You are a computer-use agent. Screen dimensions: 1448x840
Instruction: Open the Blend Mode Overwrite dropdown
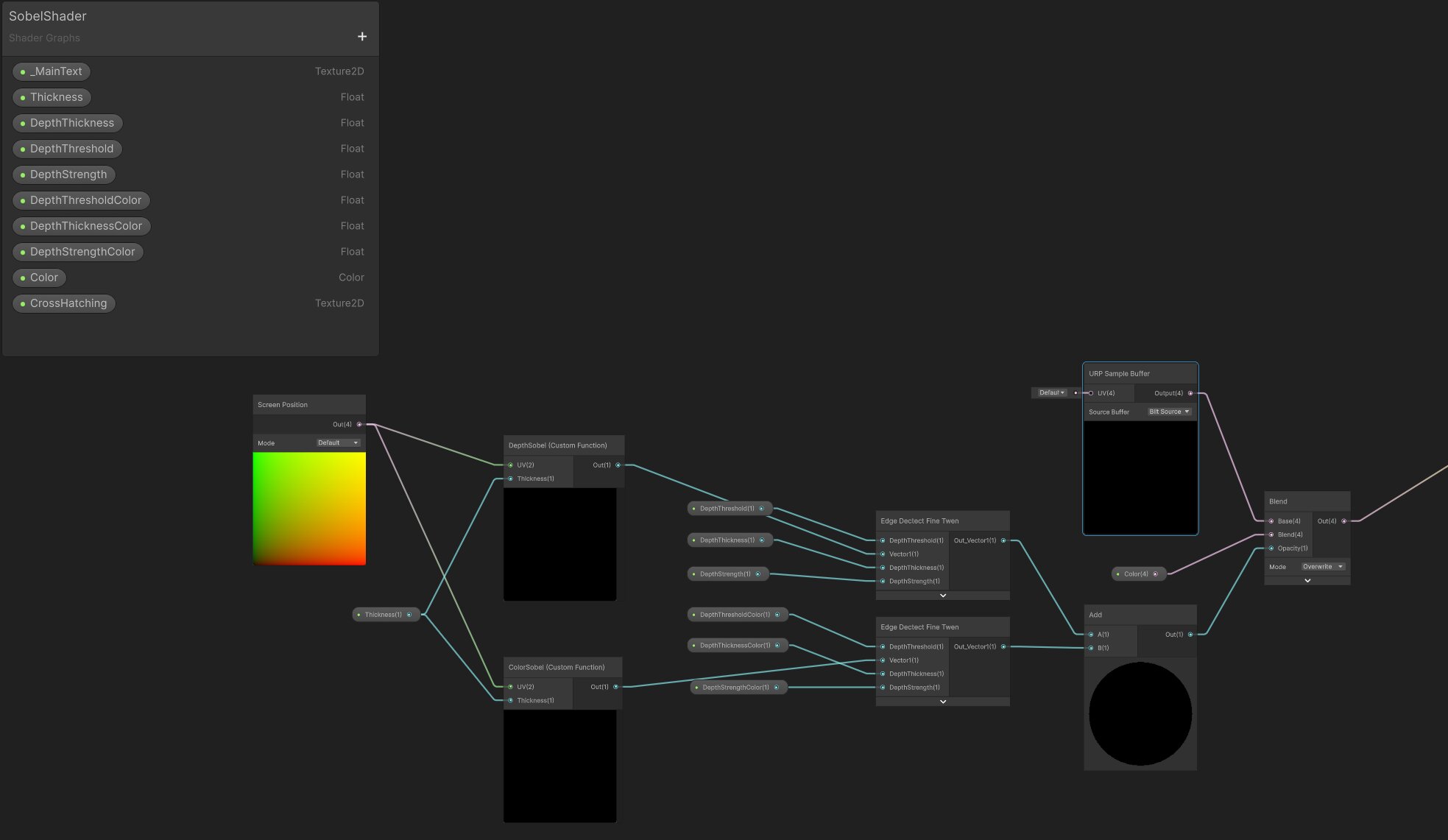tap(1323, 567)
